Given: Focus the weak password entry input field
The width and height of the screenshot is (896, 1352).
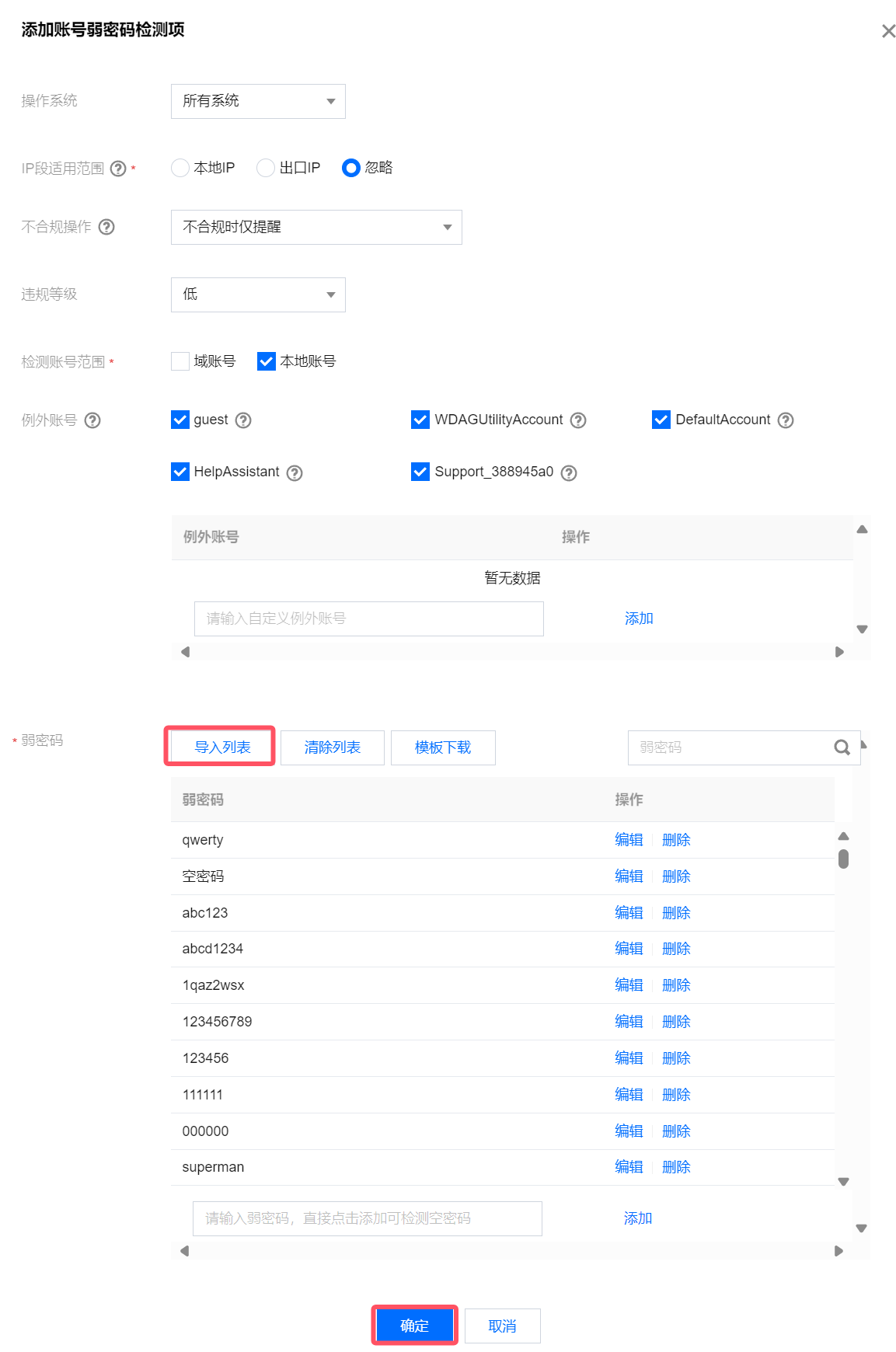Looking at the screenshot, I should pyautogui.click(x=368, y=1218).
